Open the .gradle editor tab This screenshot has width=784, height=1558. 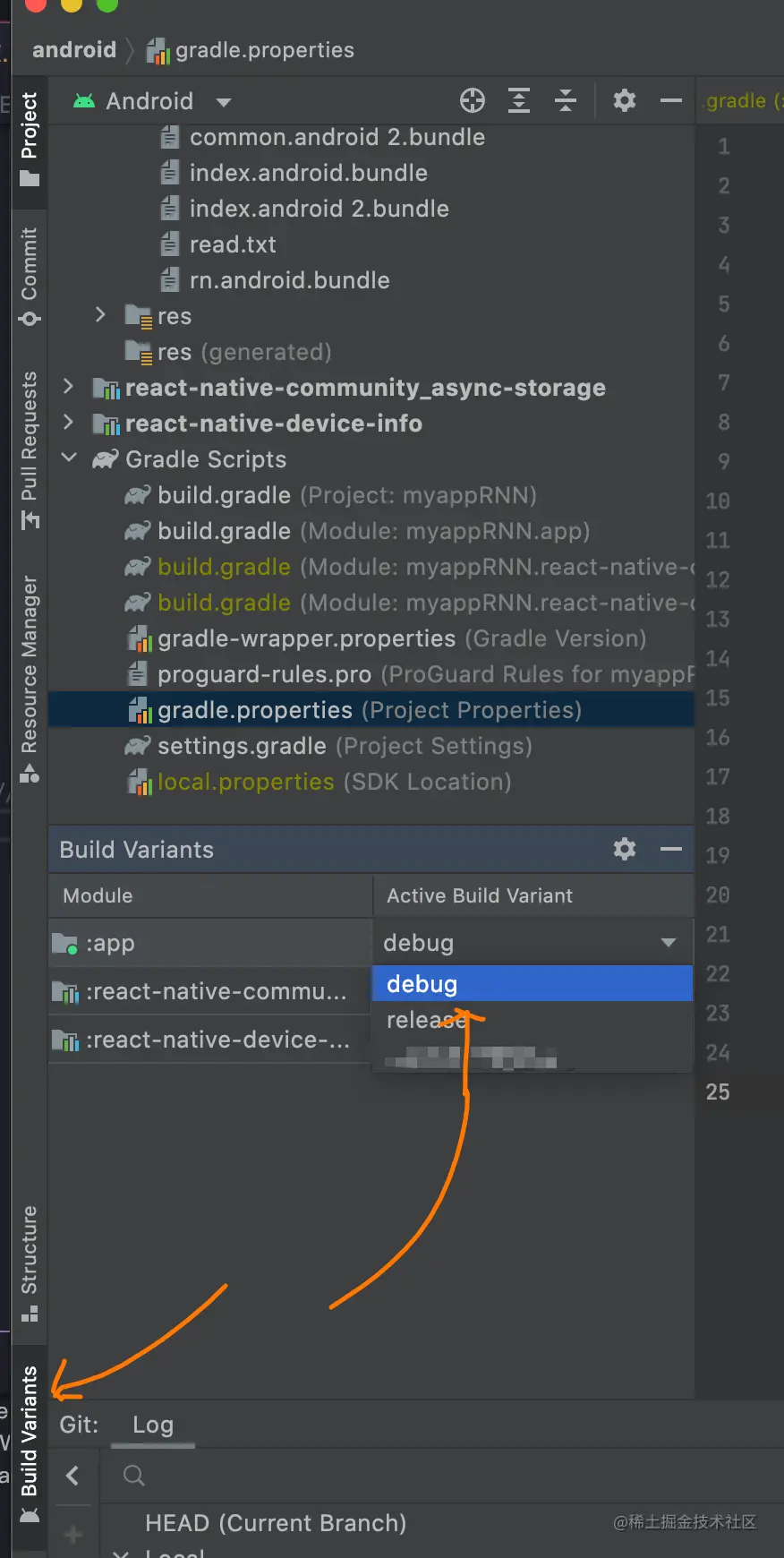click(x=739, y=101)
